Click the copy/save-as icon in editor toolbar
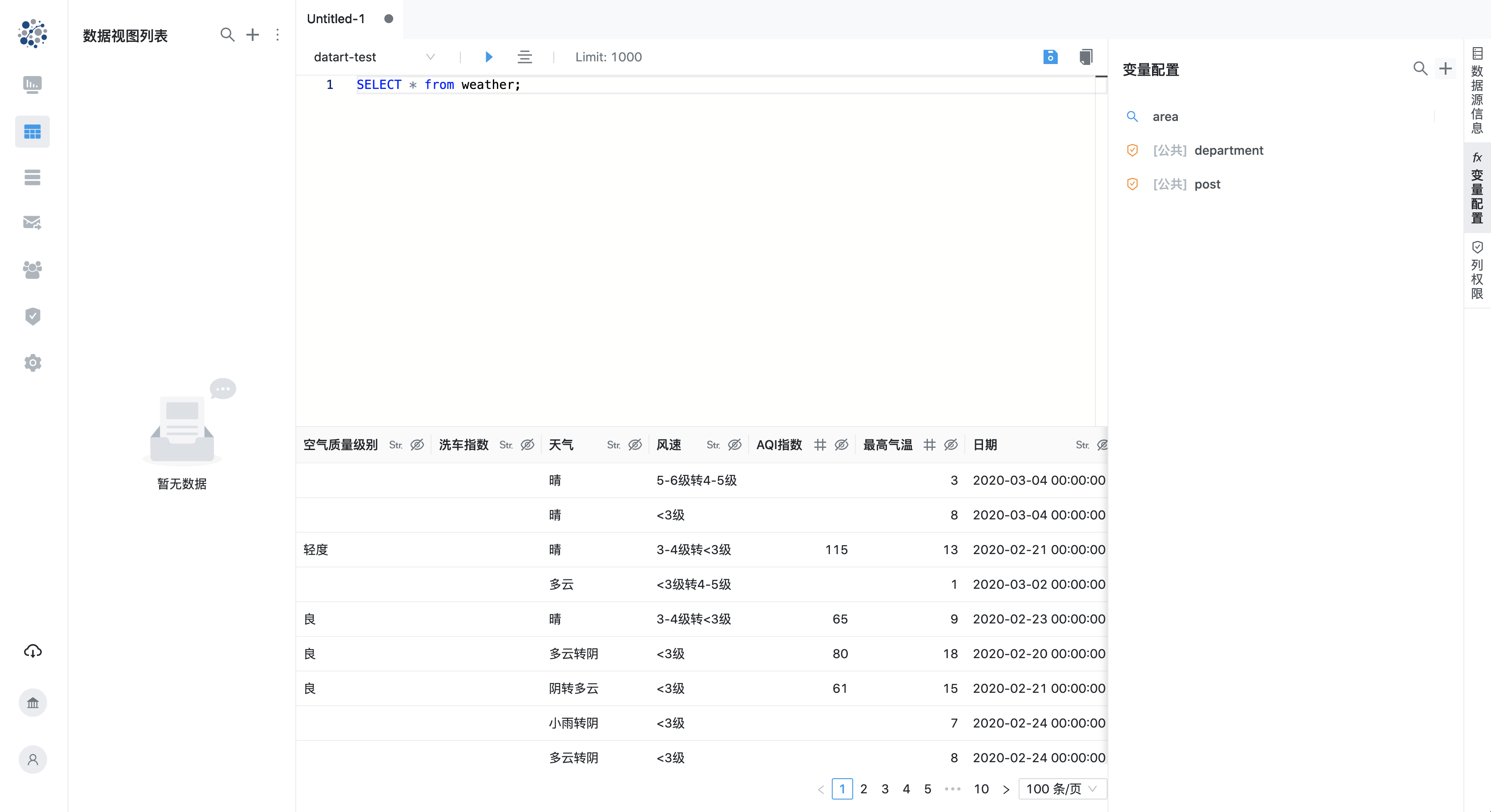 [x=1086, y=57]
